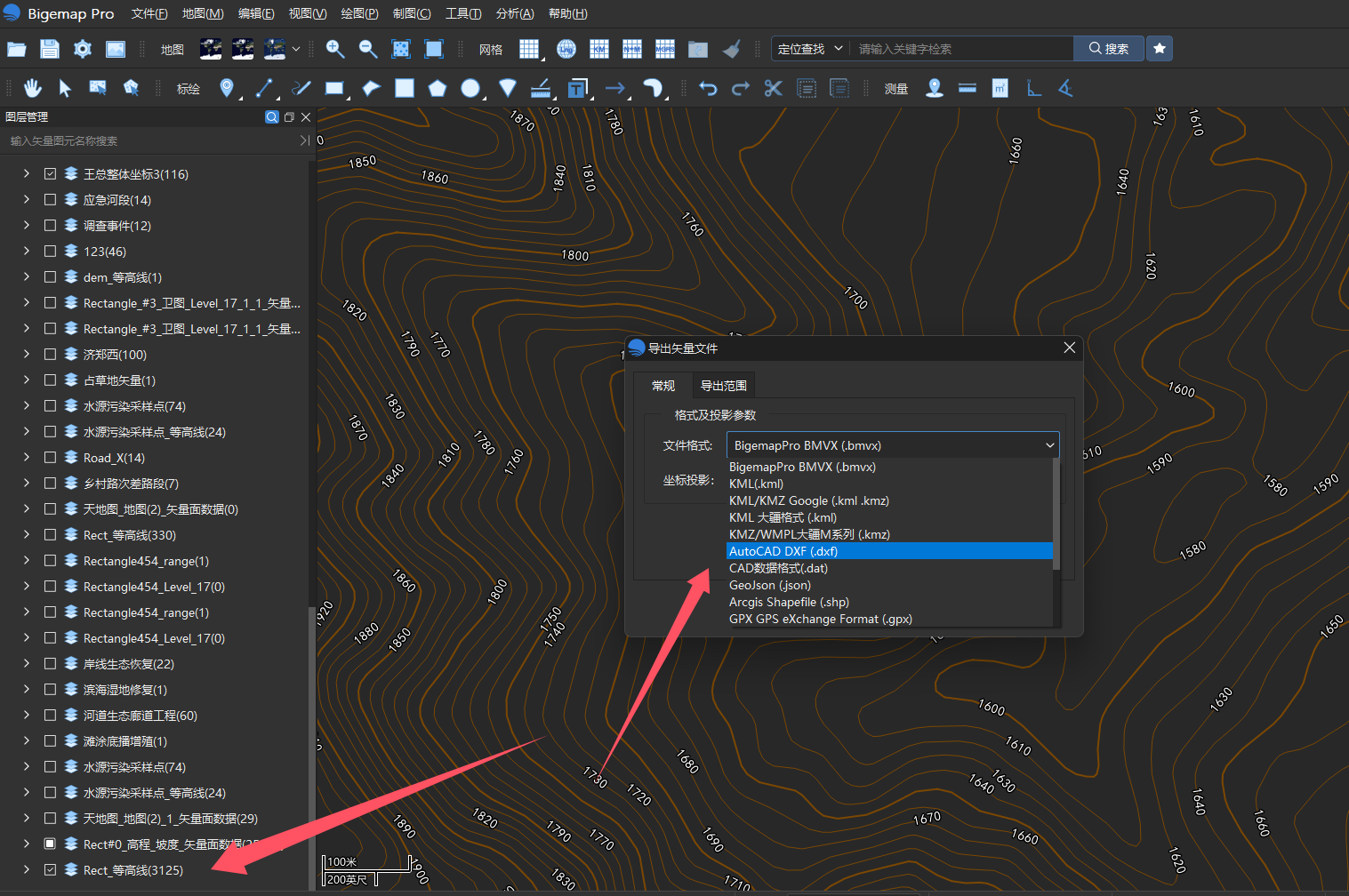
Task: Click the broom clear icon
Action: [731, 49]
